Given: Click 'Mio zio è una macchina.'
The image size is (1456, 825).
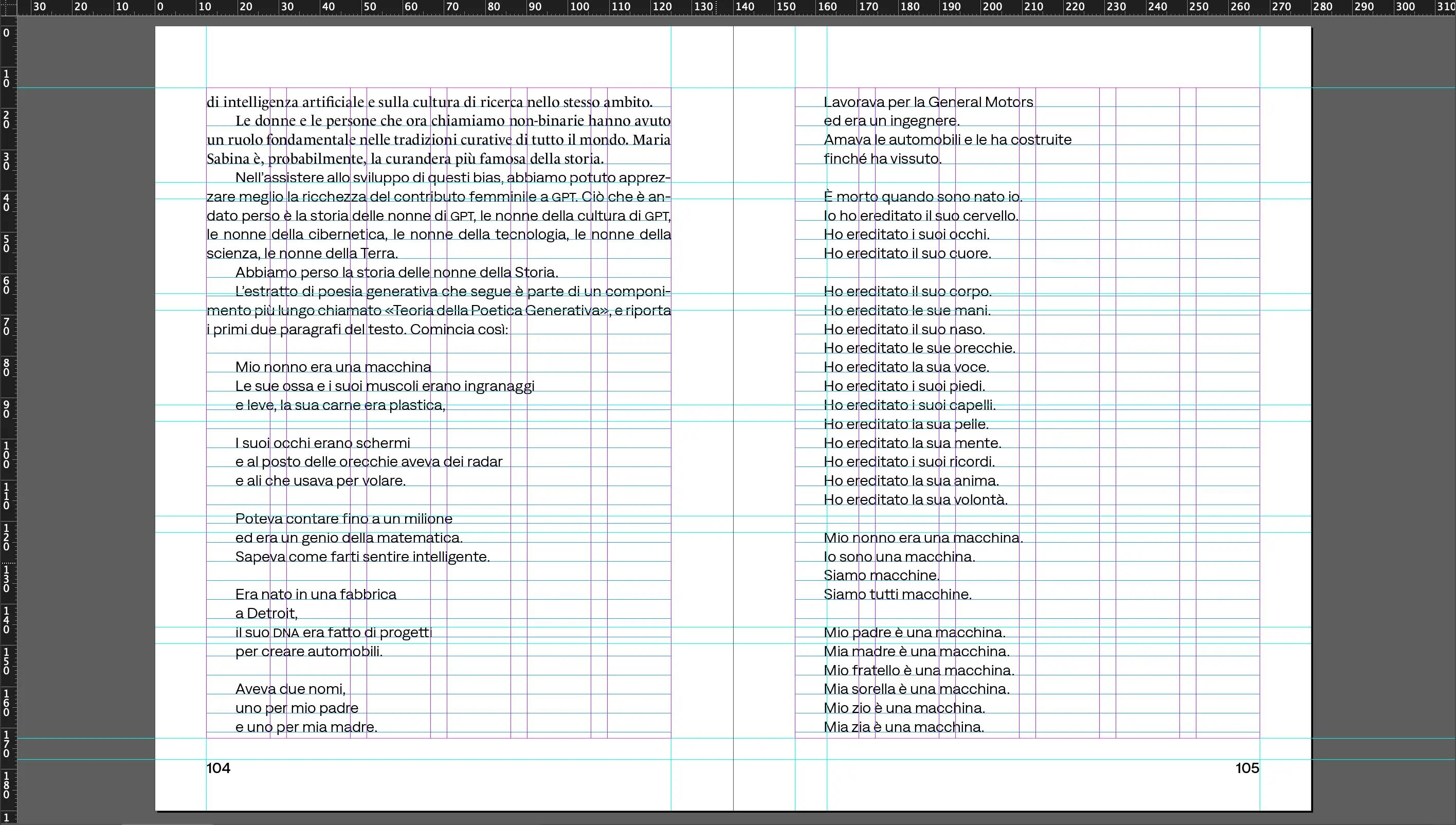Looking at the screenshot, I should (905, 708).
